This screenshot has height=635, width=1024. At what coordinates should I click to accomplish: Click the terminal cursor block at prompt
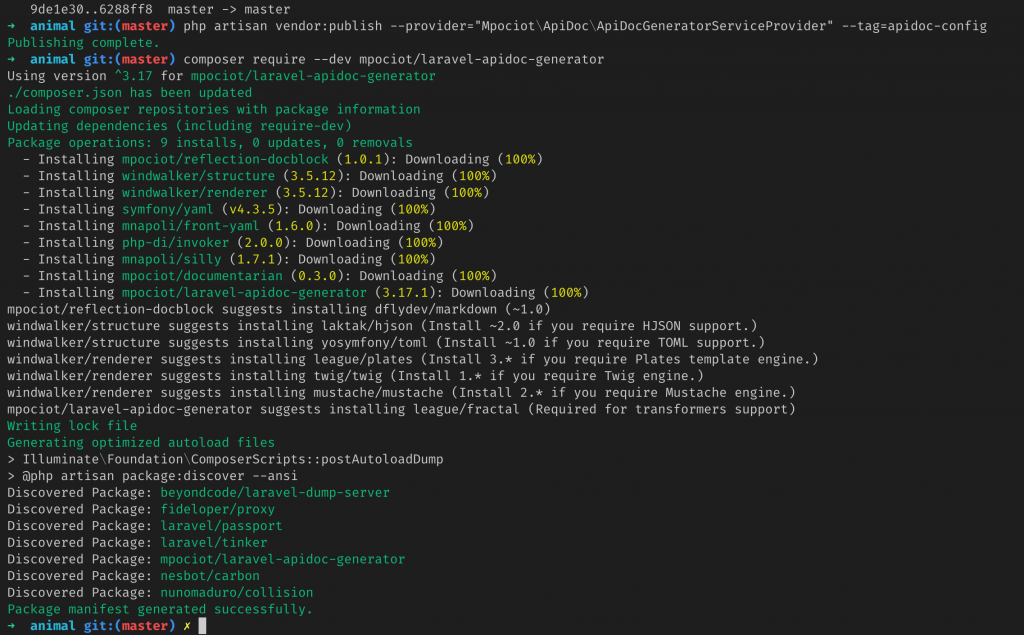coord(202,626)
